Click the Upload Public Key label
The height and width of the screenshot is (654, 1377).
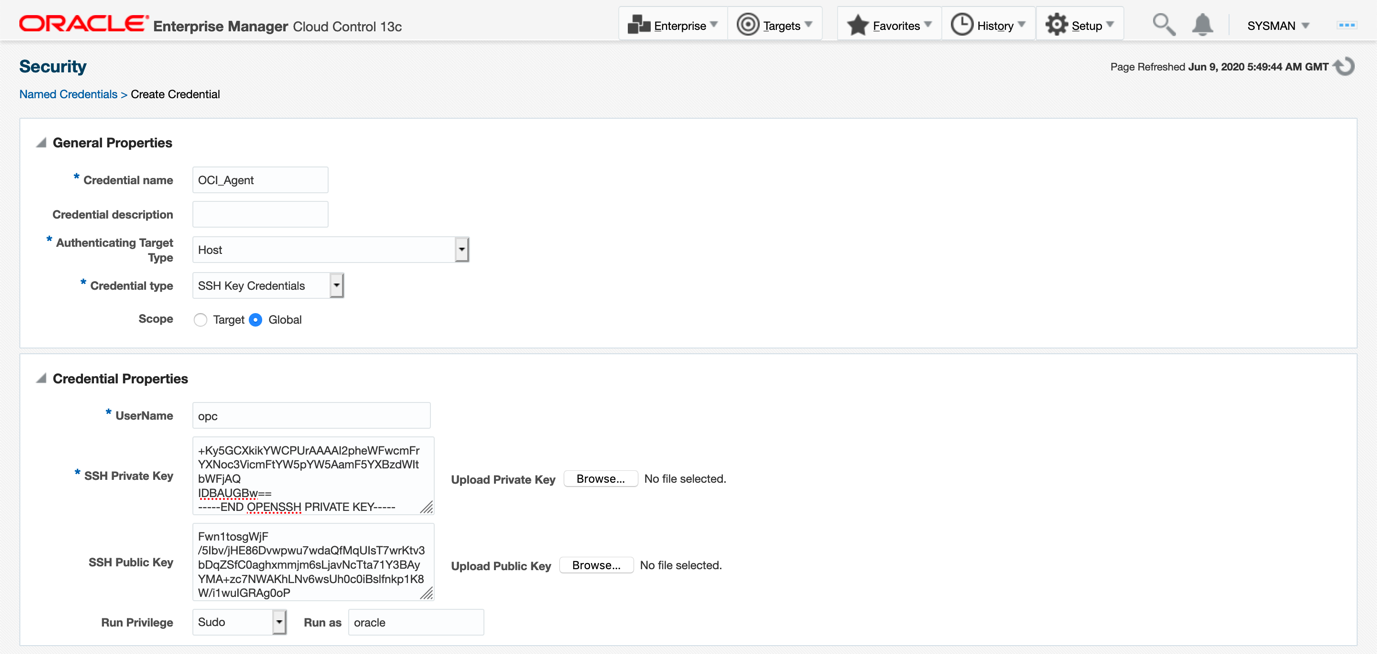click(x=501, y=566)
